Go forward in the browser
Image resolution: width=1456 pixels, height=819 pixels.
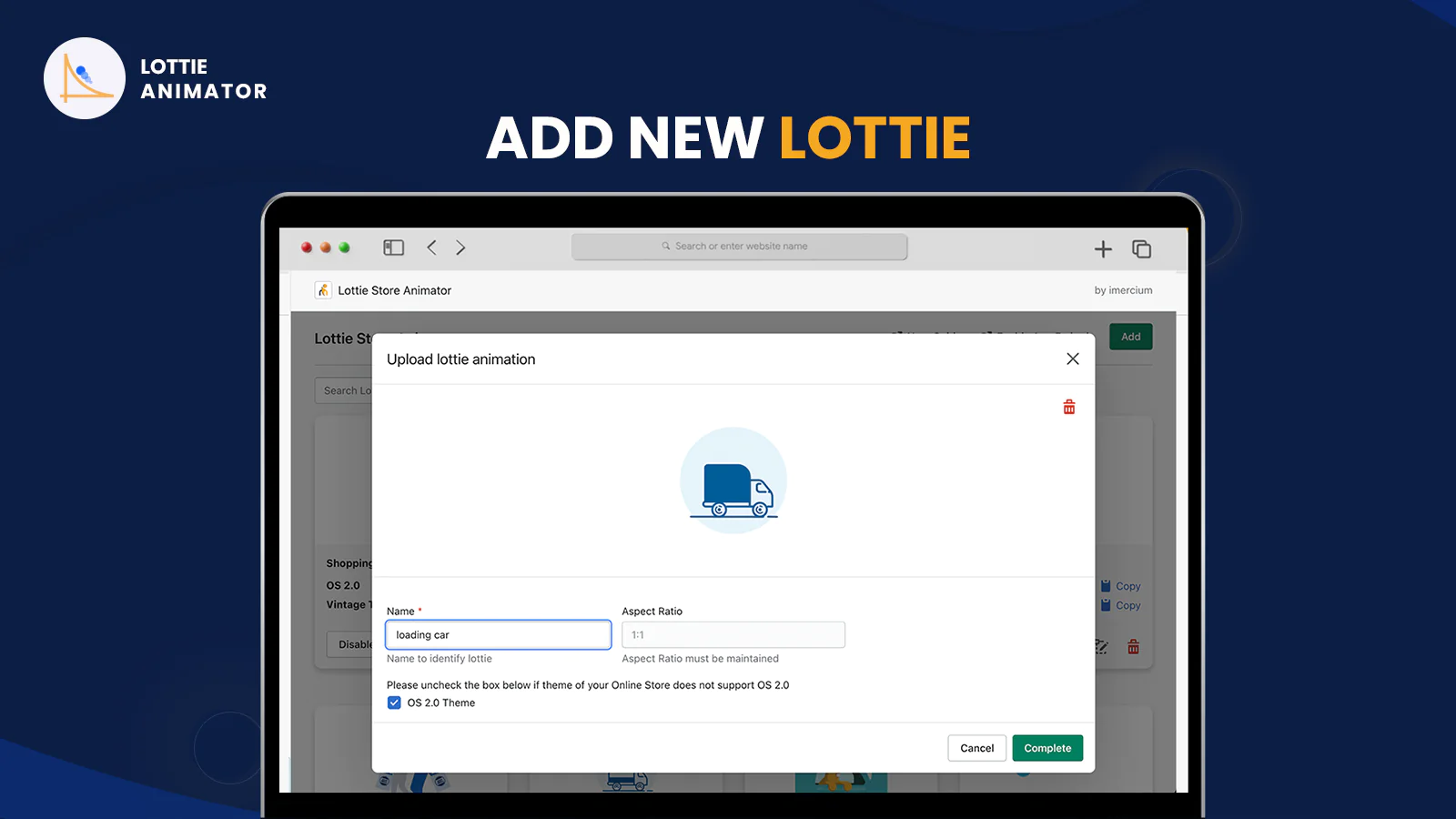click(x=460, y=248)
